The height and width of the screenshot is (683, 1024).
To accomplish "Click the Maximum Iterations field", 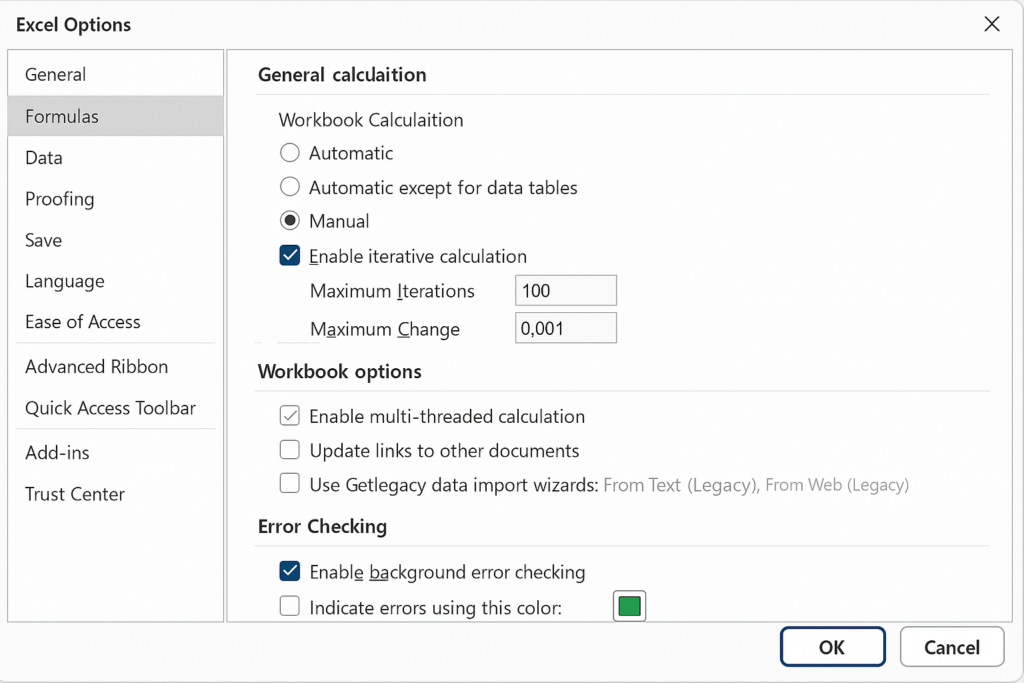I will pos(565,291).
